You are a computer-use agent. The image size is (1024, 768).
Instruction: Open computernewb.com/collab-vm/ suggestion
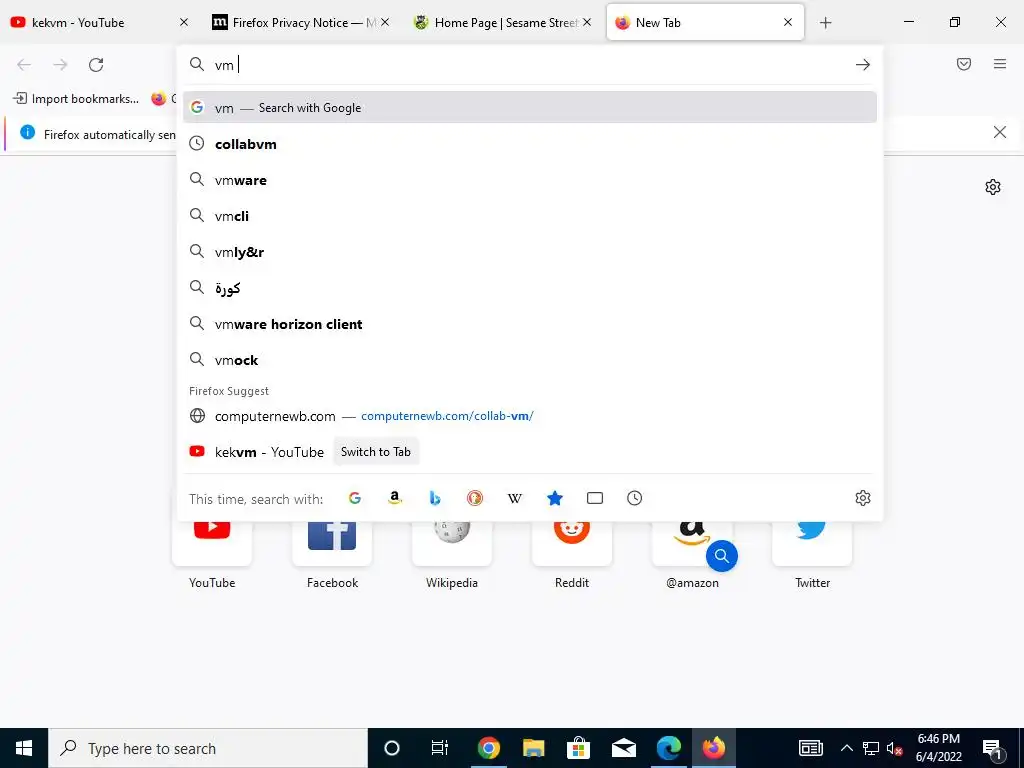pyautogui.click(x=530, y=416)
